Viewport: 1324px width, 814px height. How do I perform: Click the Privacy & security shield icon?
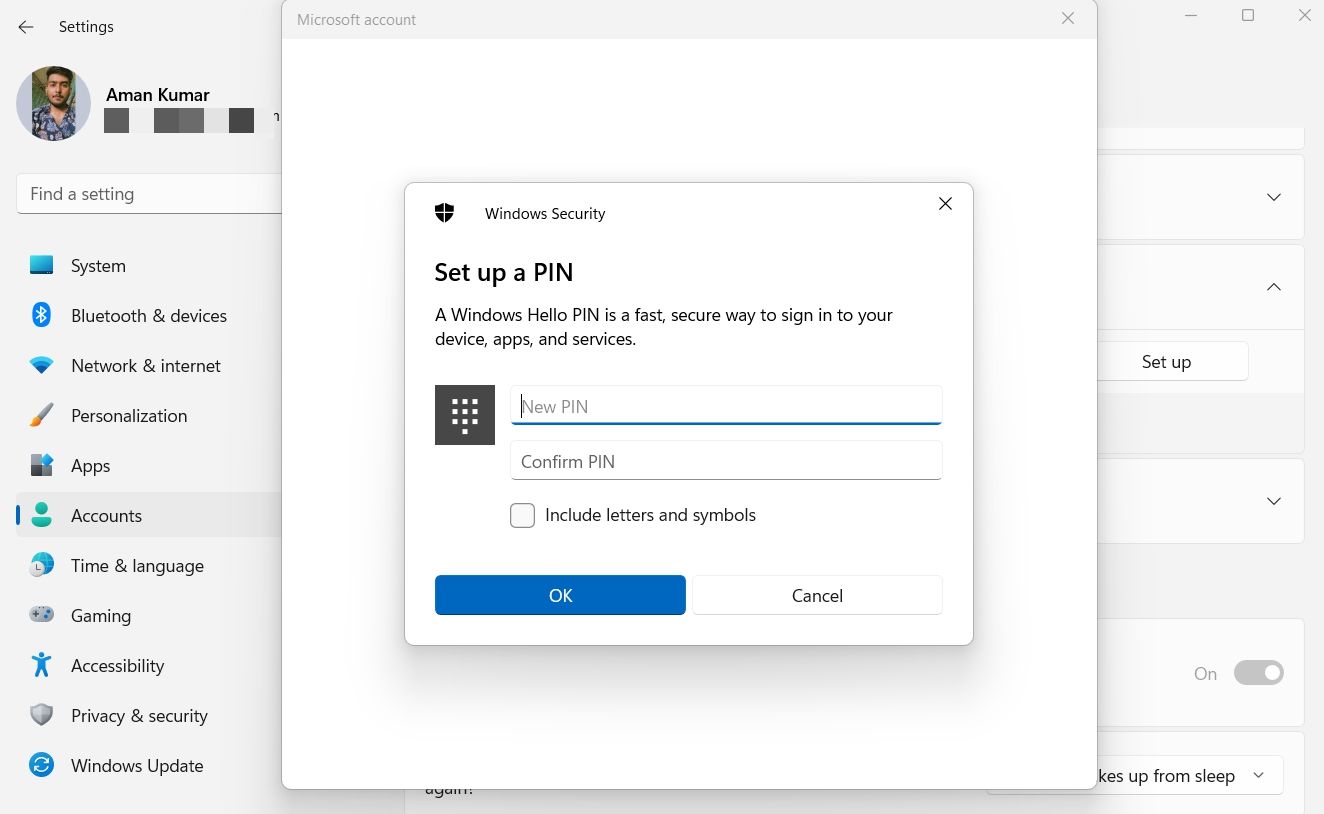tap(41, 715)
